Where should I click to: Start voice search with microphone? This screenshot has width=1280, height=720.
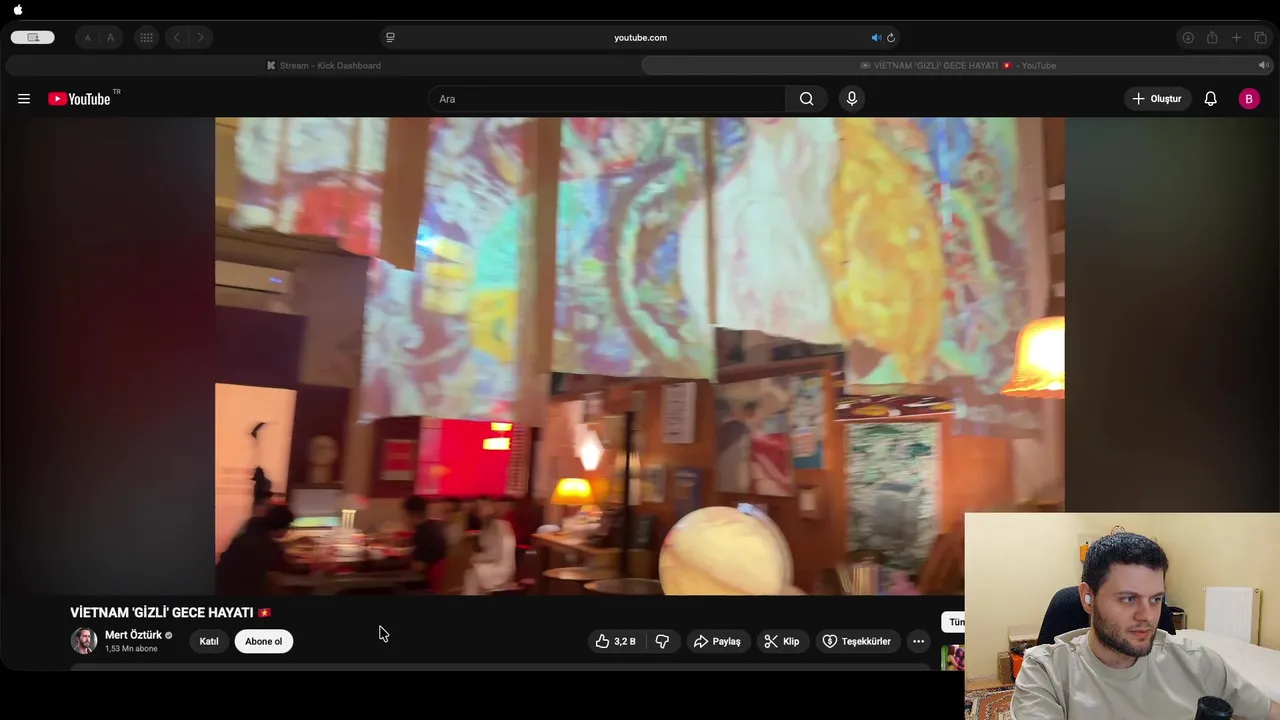click(x=852, y=98)
